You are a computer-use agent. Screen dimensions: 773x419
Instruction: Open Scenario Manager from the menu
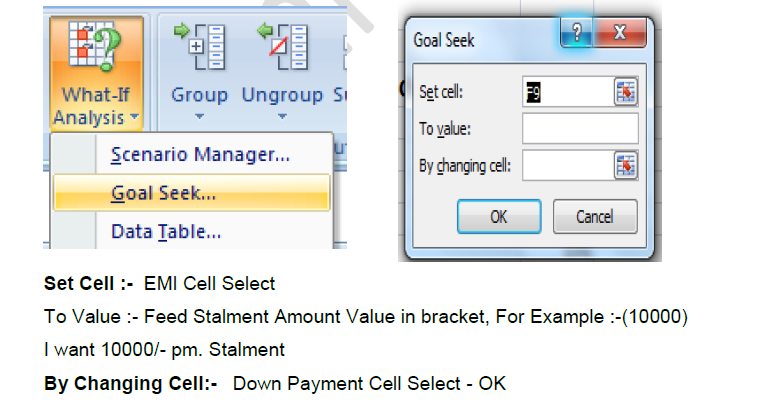click(x=200, y=155)
